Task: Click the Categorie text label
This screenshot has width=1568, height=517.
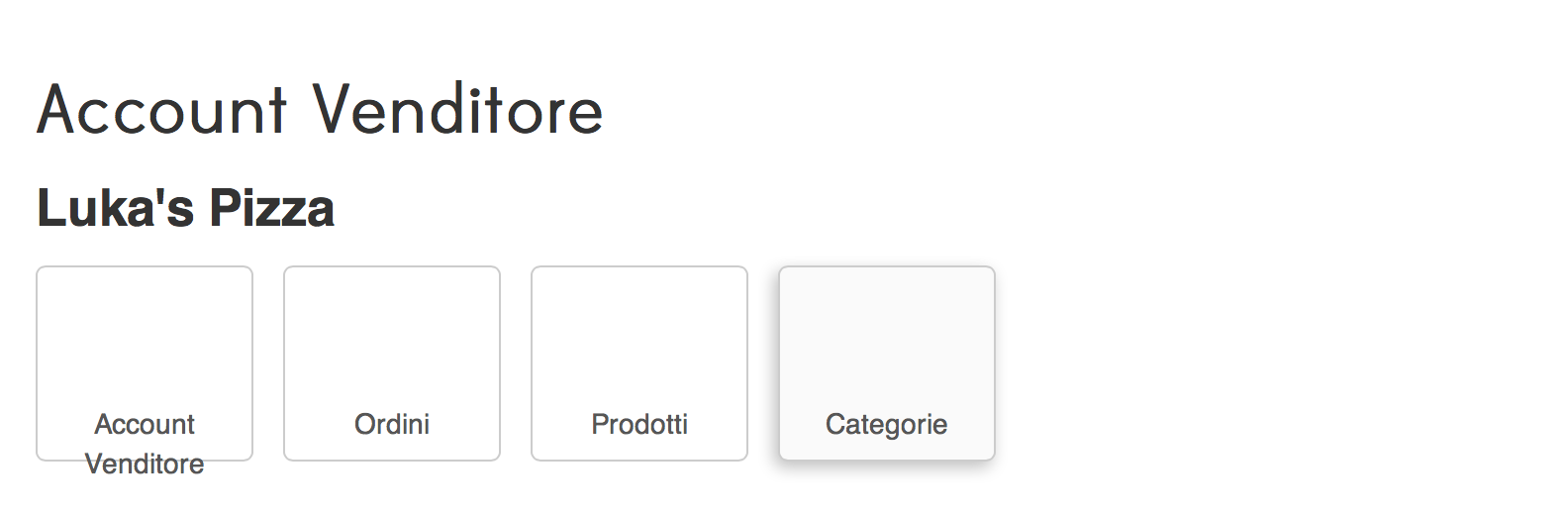Action: click(887, 424)
